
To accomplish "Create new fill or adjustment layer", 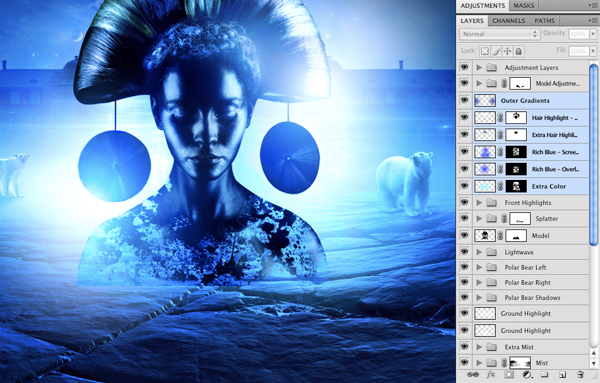I will (527, 375).
